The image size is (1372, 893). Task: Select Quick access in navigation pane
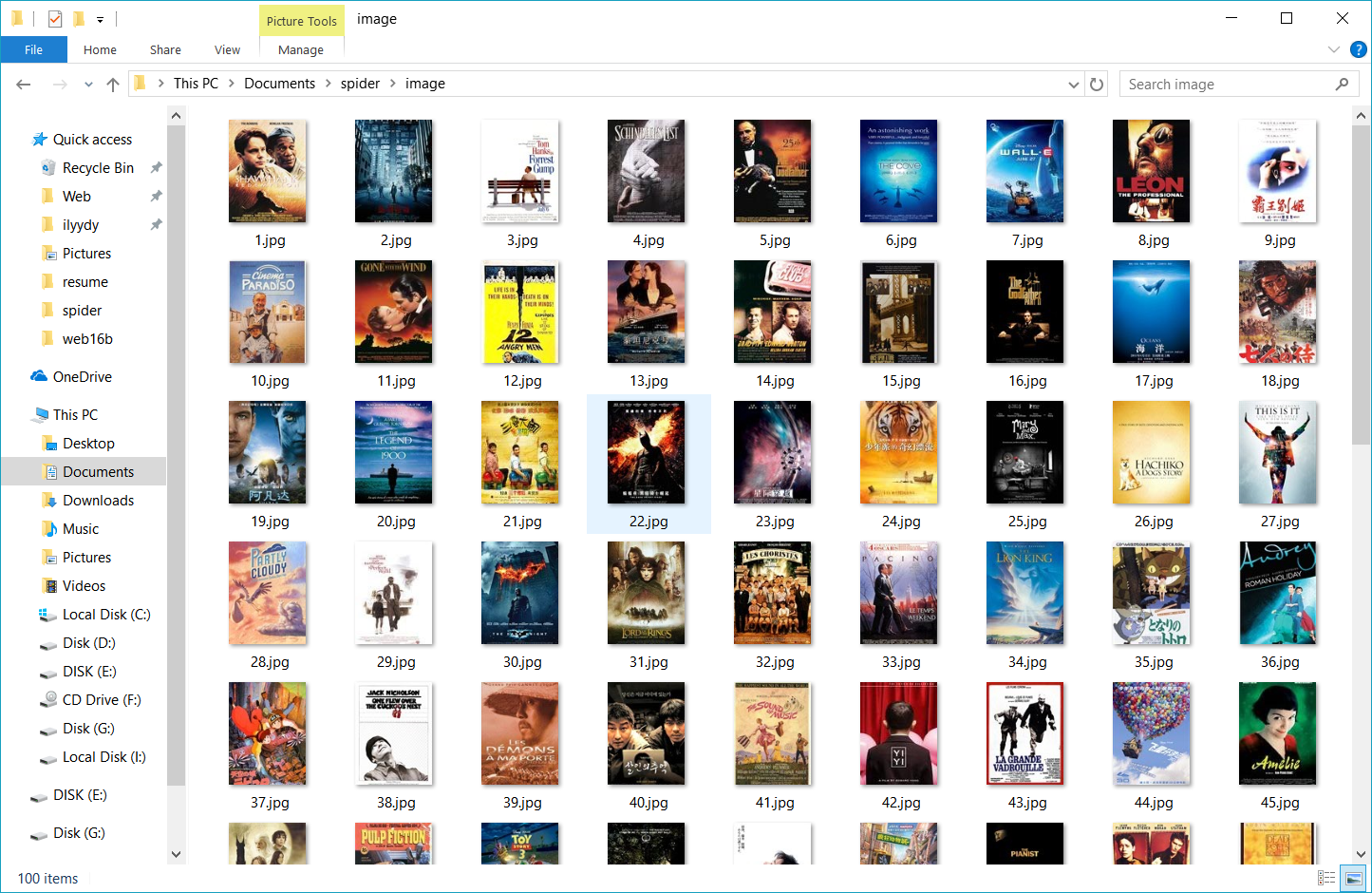[x=92, y=140]
